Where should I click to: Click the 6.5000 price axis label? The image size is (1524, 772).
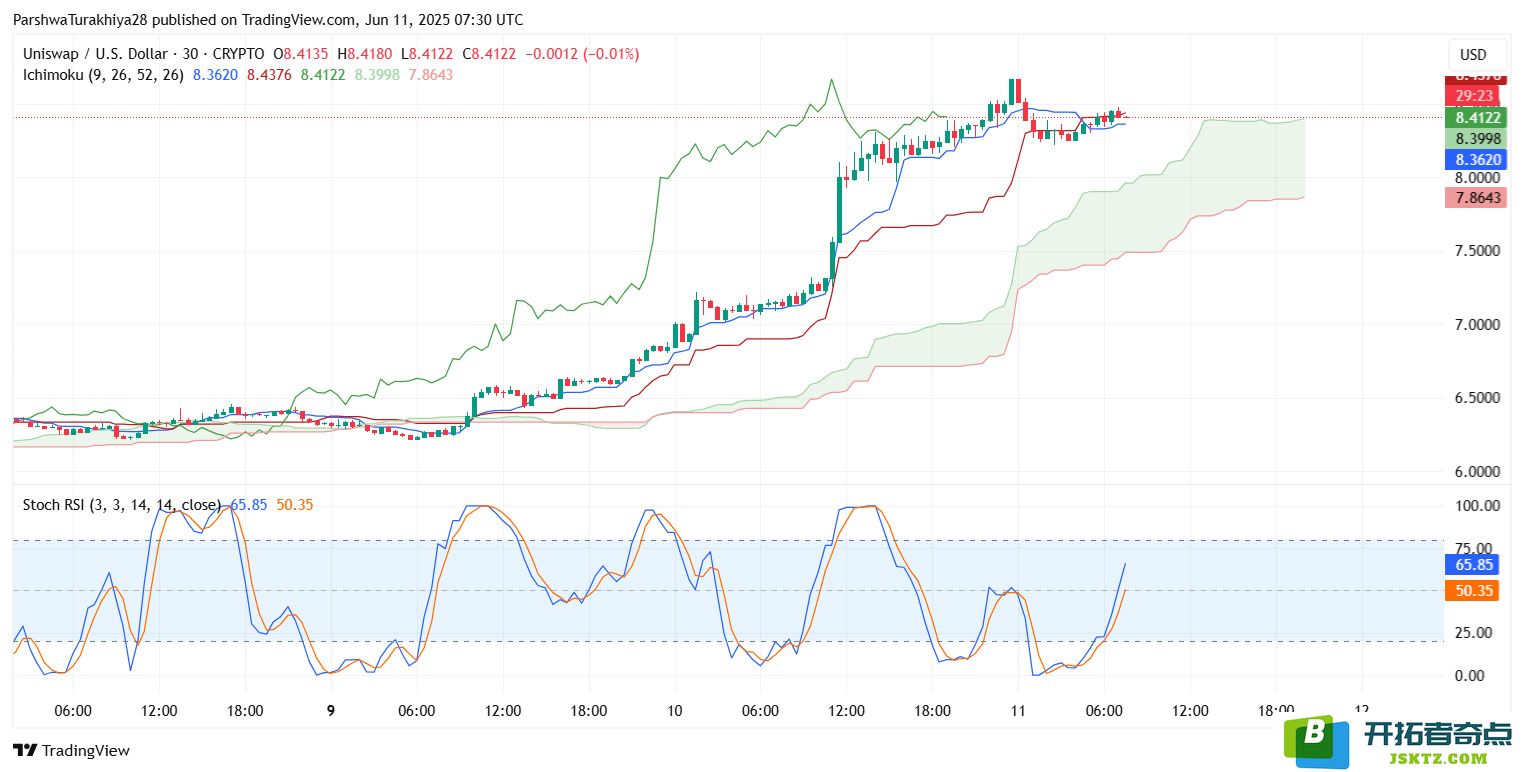[x=1477, y=397]
